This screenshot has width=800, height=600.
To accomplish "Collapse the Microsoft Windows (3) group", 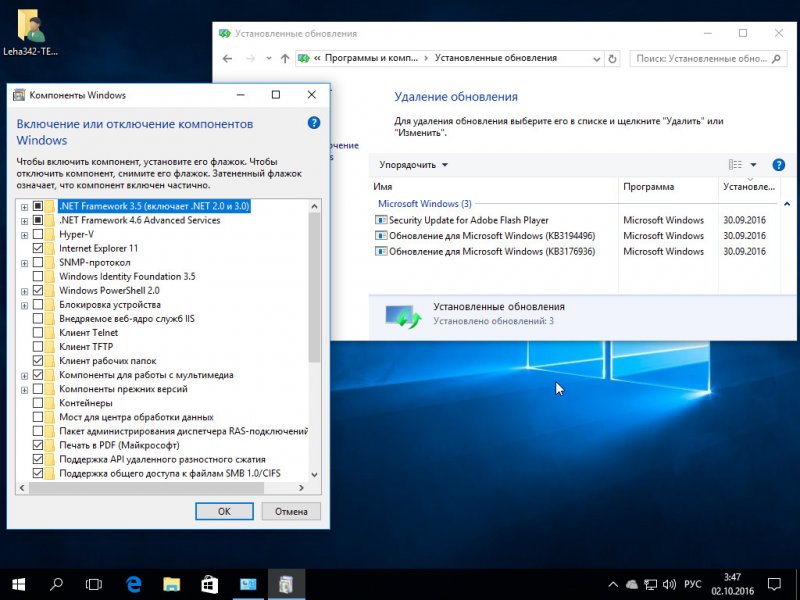I will coord(787,204).
